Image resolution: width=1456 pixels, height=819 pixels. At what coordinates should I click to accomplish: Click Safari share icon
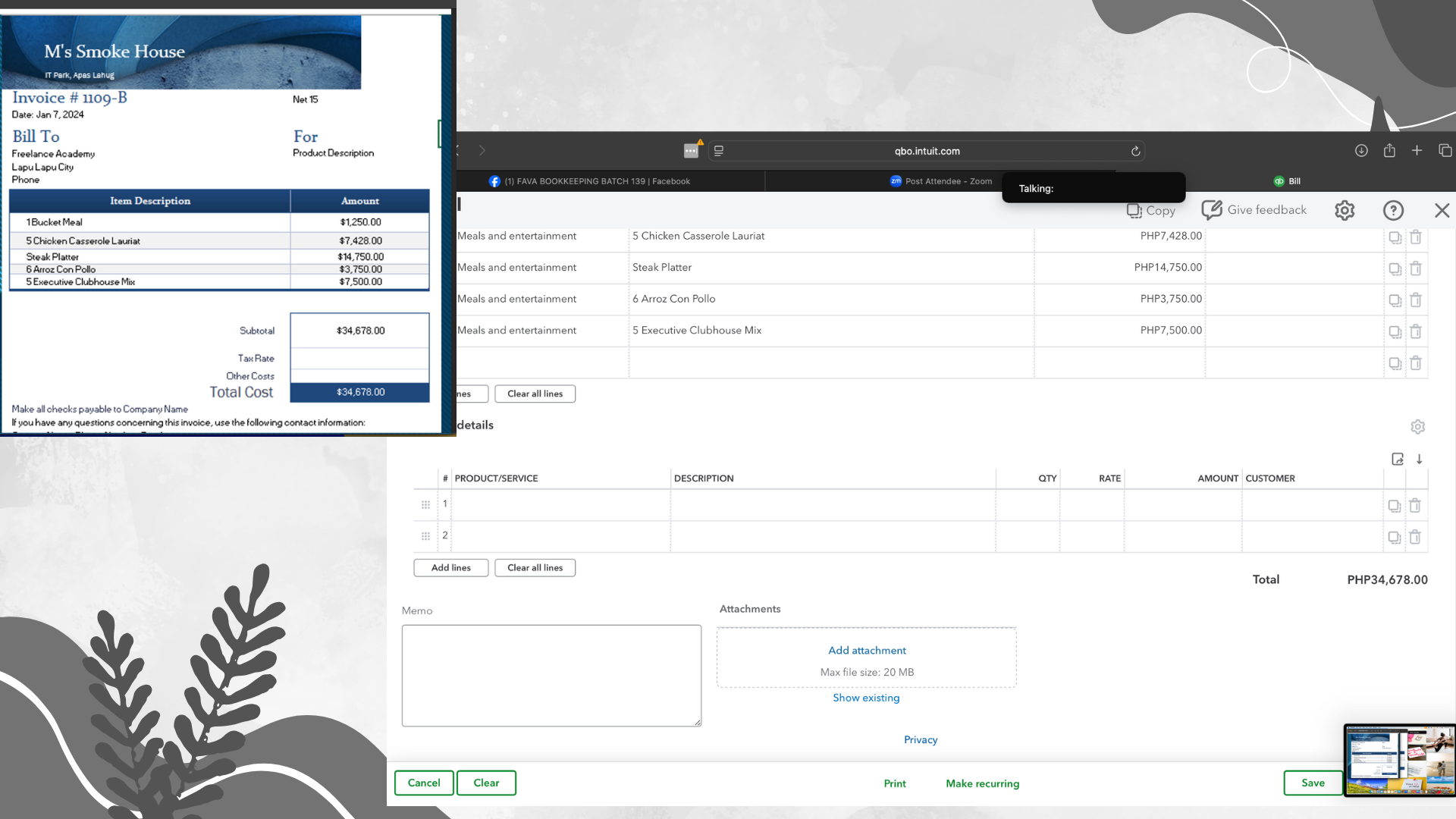(x=1389, y=151)
